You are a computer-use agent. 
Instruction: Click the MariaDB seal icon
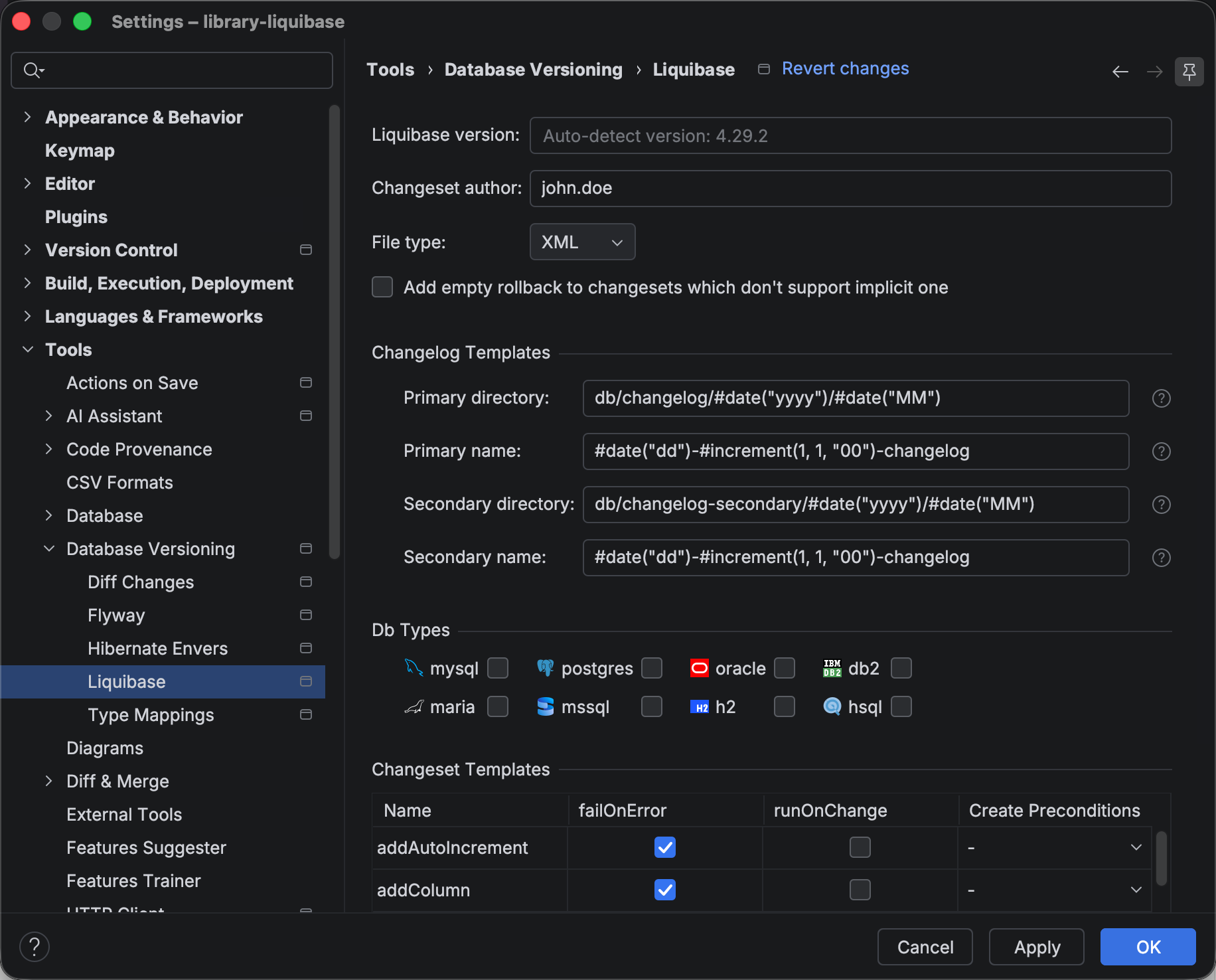coord(414,706)
